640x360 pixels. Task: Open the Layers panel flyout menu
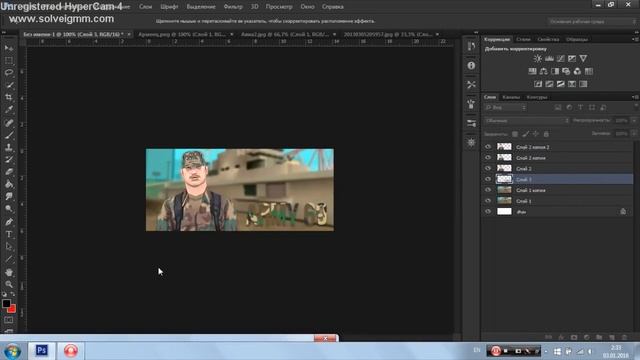coord(635,97)
